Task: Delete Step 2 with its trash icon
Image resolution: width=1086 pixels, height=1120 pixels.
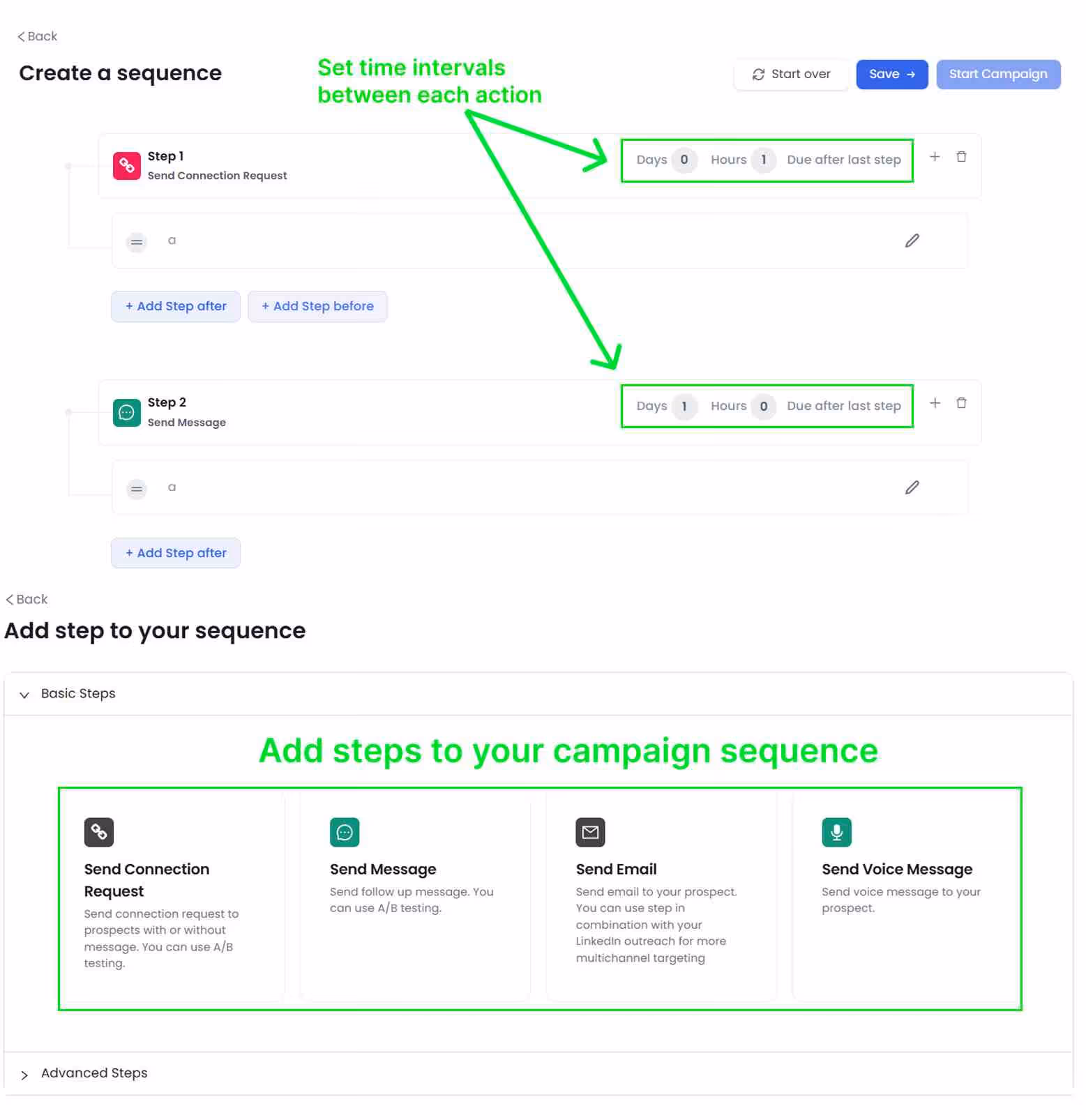Action: (x=961, y=403)
